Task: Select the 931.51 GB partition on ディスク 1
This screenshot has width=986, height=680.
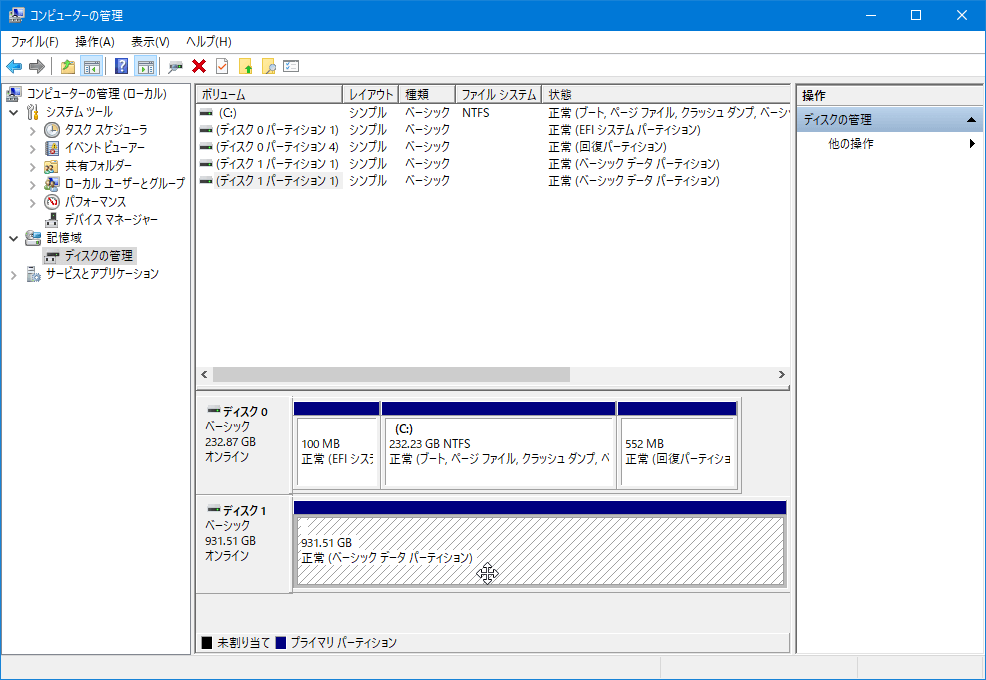Action: (x=540, y=550)
